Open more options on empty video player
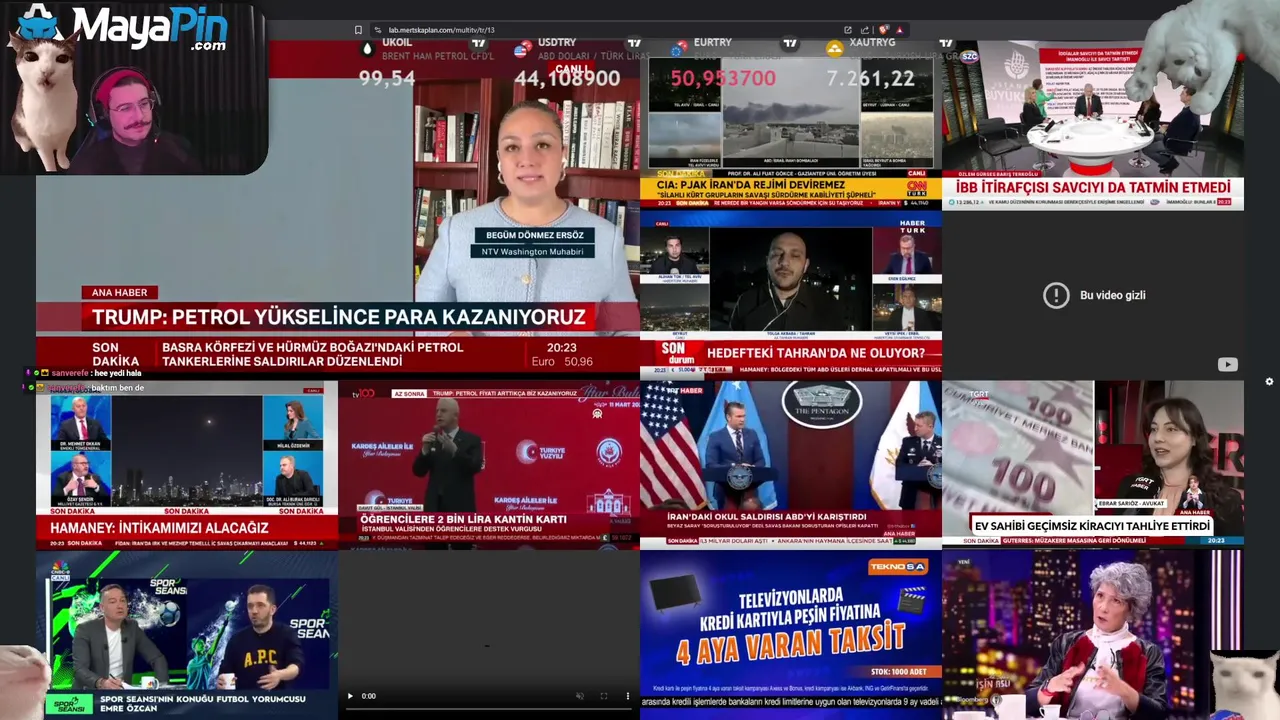Viewport: 1280px width, 720px height. (628, 696)
